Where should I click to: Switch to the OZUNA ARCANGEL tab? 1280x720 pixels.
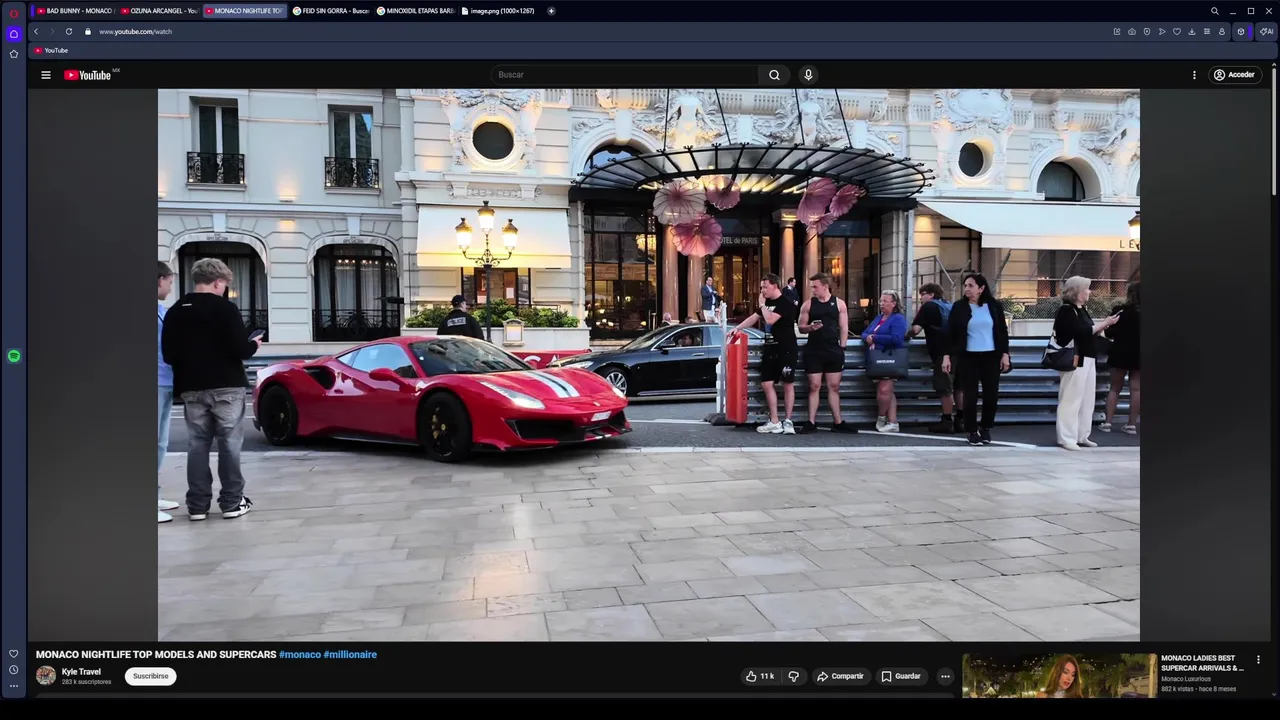pyautogui.click(x=159, y=11)
